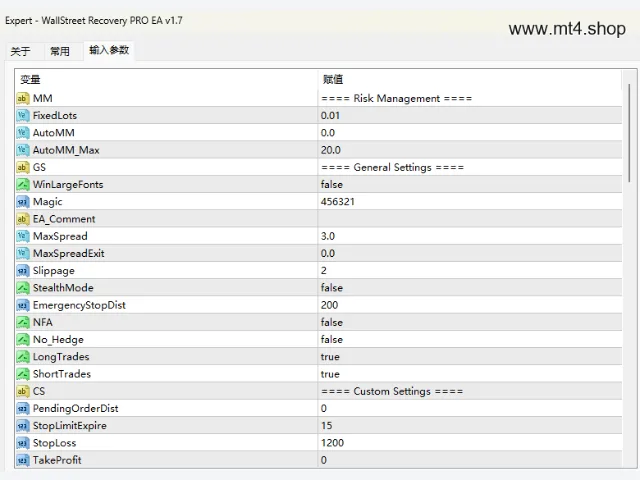This screenshot has height=480, width=640.
Task: Click the PendingOrderDist value 0
Action: [x=324, y=409]
